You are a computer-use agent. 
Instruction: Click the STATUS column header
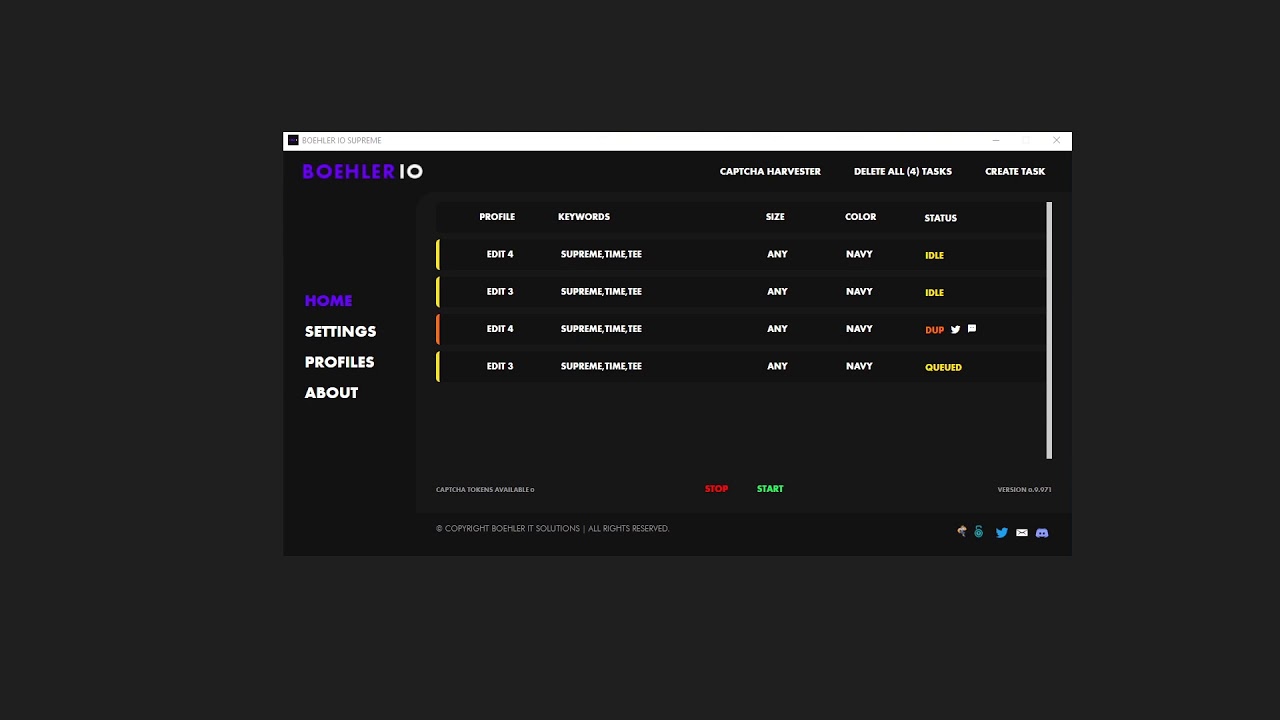click(941, 218)
